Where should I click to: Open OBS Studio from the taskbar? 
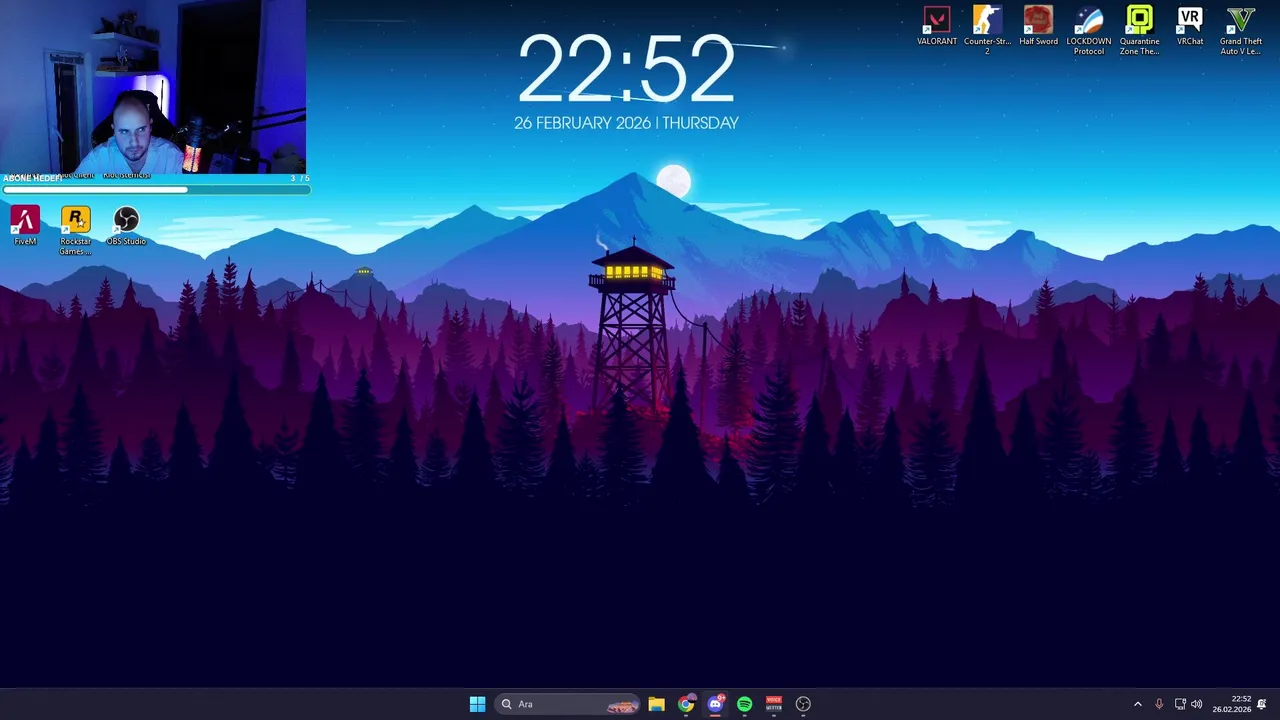803,704
